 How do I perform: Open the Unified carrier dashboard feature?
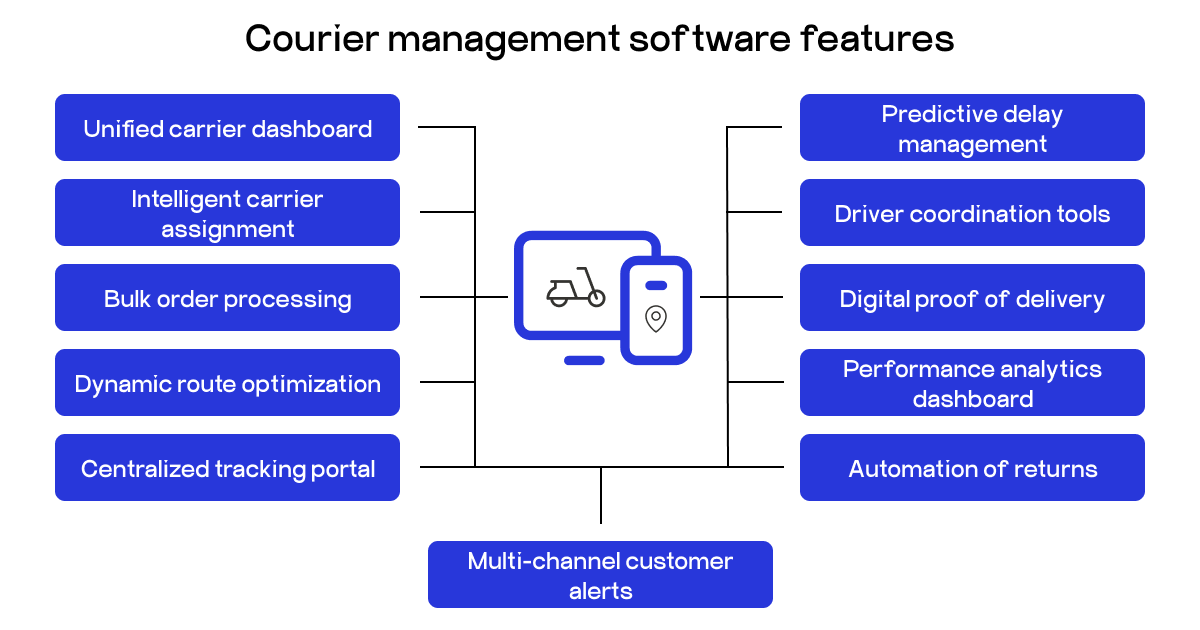click(x=228, y=128)
